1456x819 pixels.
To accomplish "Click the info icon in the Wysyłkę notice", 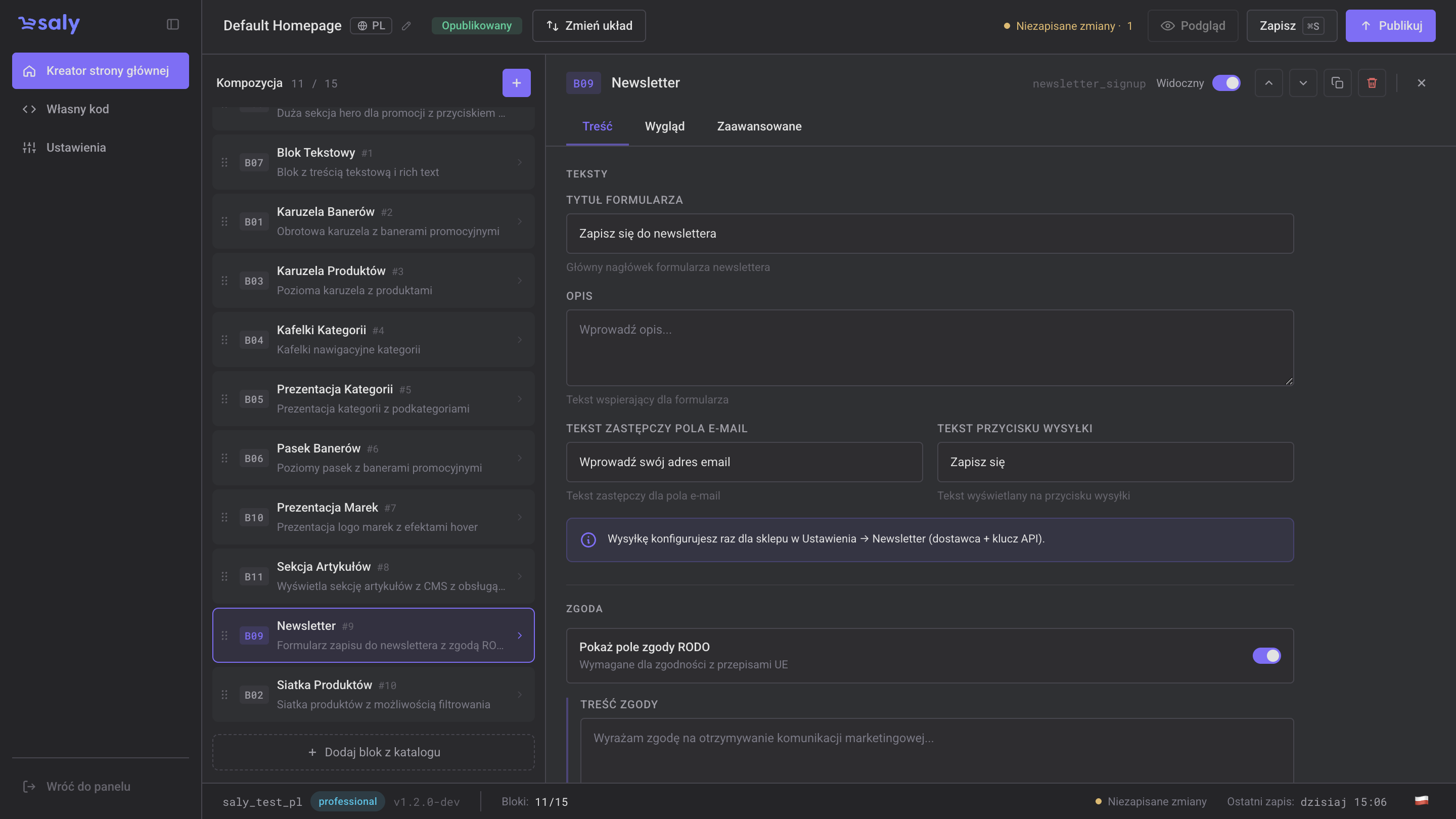I will pyautogui.click(x=588, y=539).
